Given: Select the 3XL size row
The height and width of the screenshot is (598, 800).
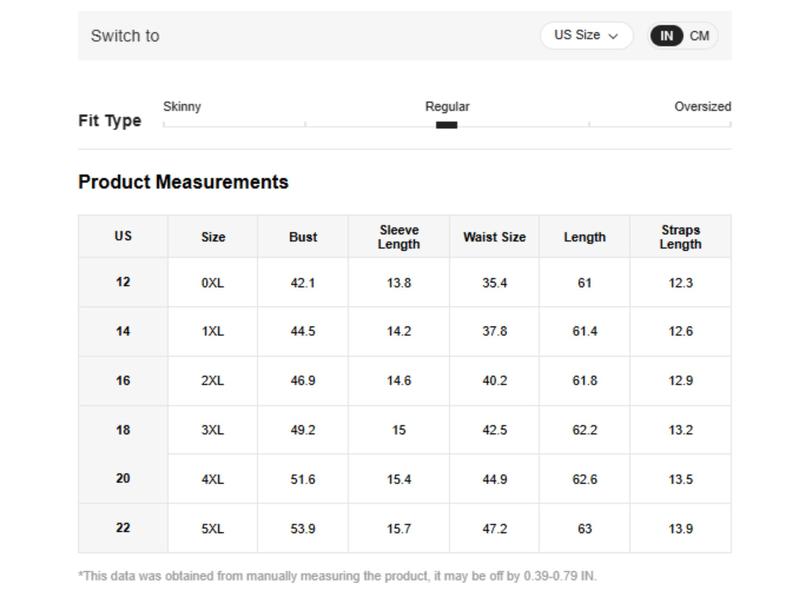Looking at the screenshot, I should click(x=212, y=430).
